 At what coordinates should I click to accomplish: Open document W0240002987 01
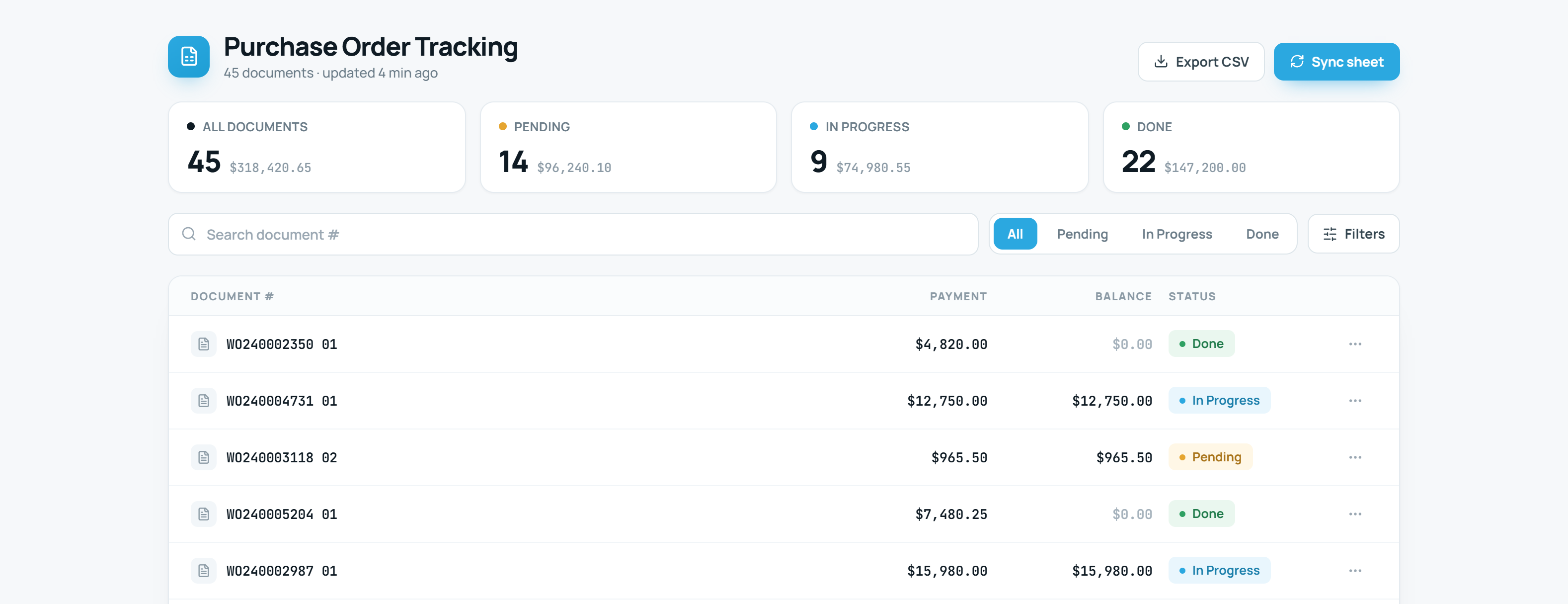[281, 571]
